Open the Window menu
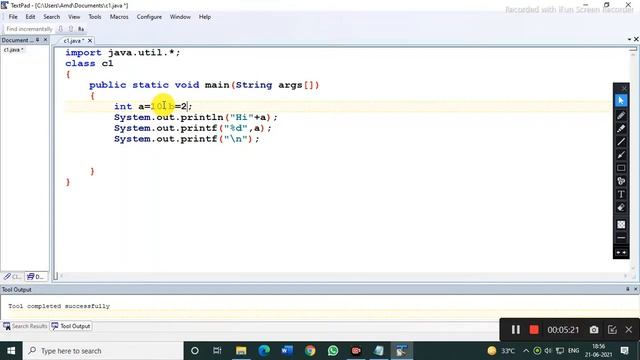640x360 pixels. [180, 17]
